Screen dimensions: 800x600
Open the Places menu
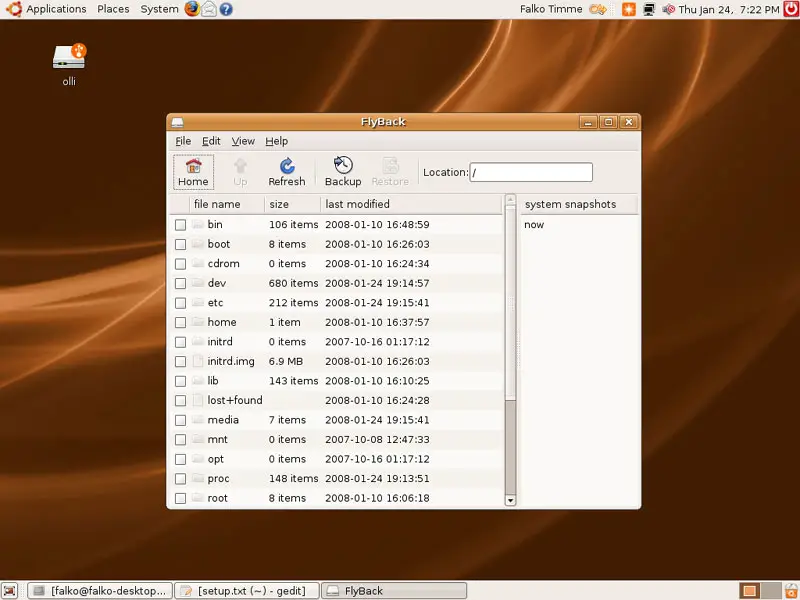click(x=113, y=9)
